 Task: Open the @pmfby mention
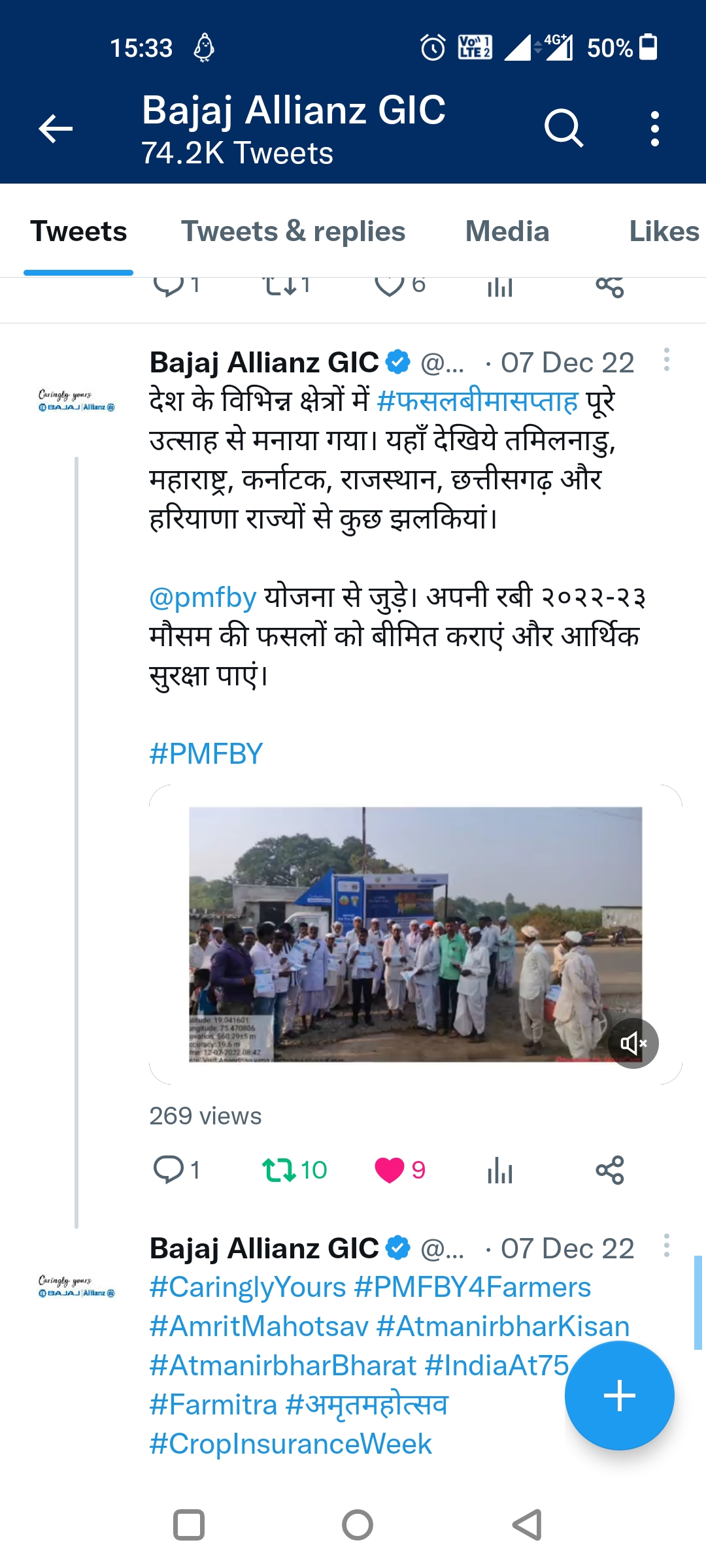tap(203, 597)
